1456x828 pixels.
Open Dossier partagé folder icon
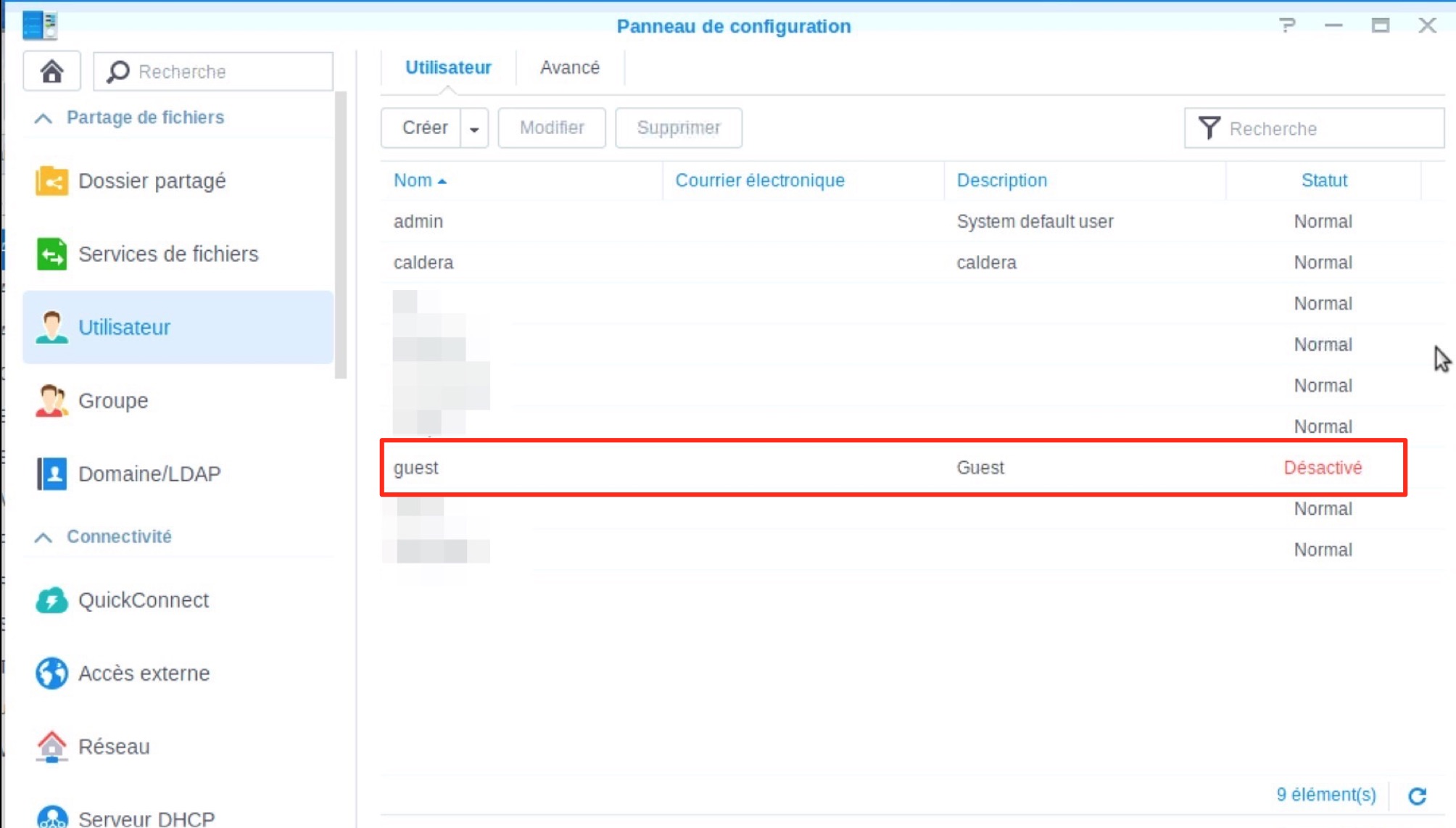tap(51, 181)
